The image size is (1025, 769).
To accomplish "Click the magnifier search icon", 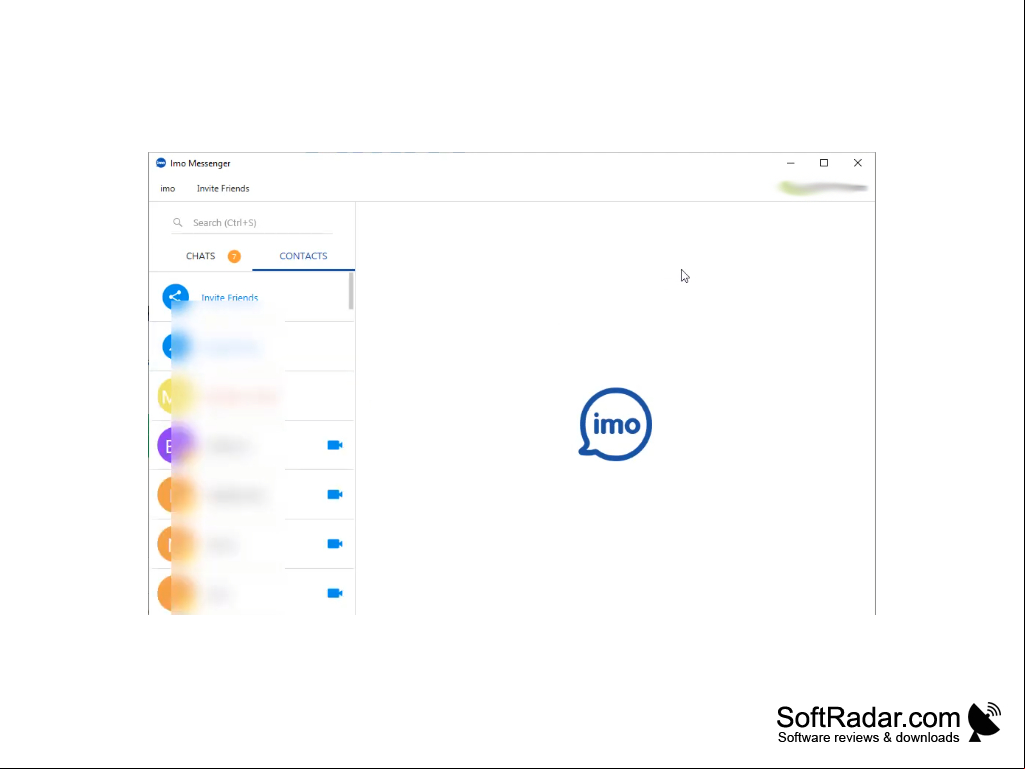I will click(178, 222).
